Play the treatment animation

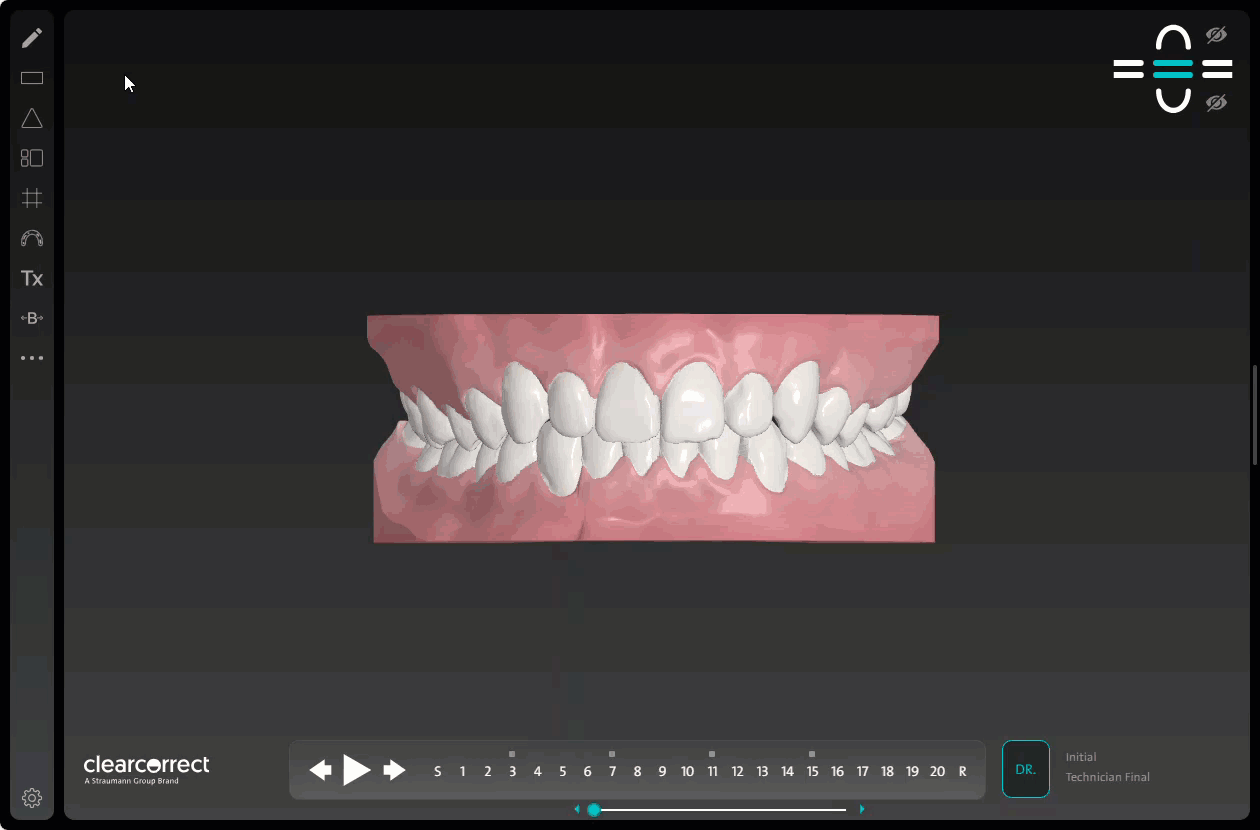pos(356,770)
